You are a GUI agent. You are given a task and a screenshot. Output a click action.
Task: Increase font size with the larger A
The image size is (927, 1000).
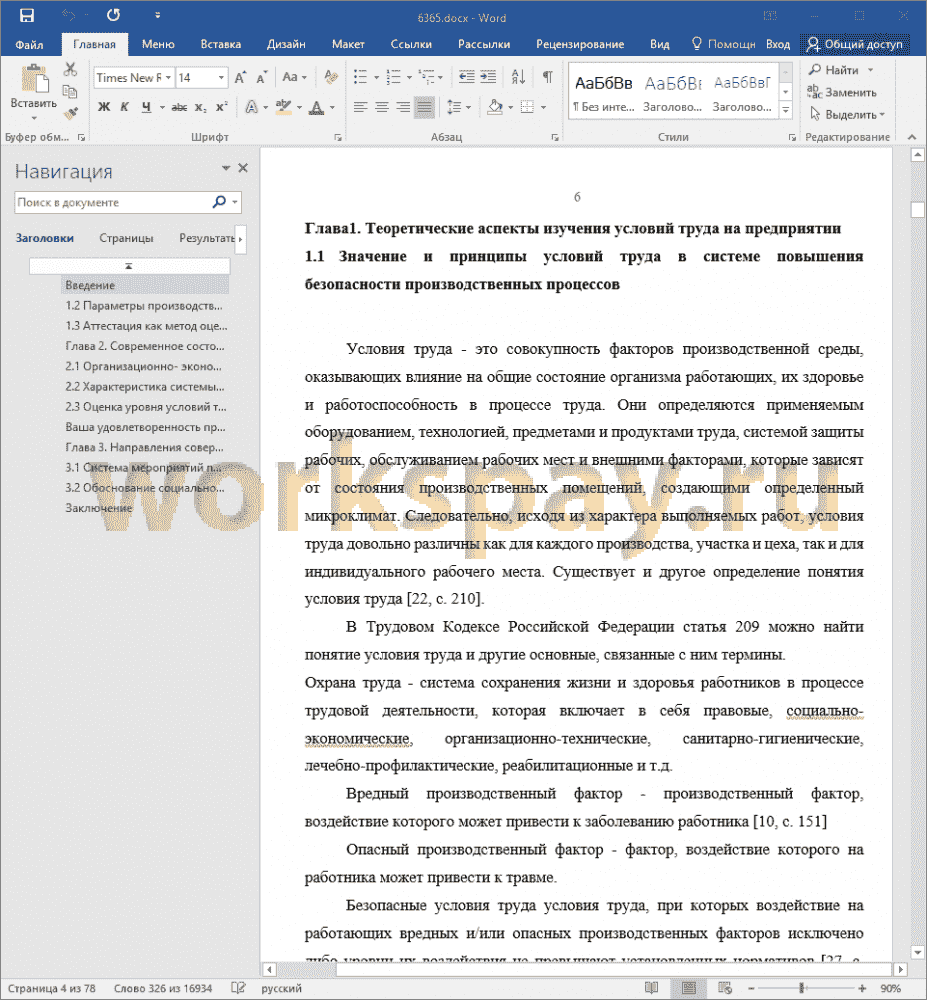click(x=240, y=78)
